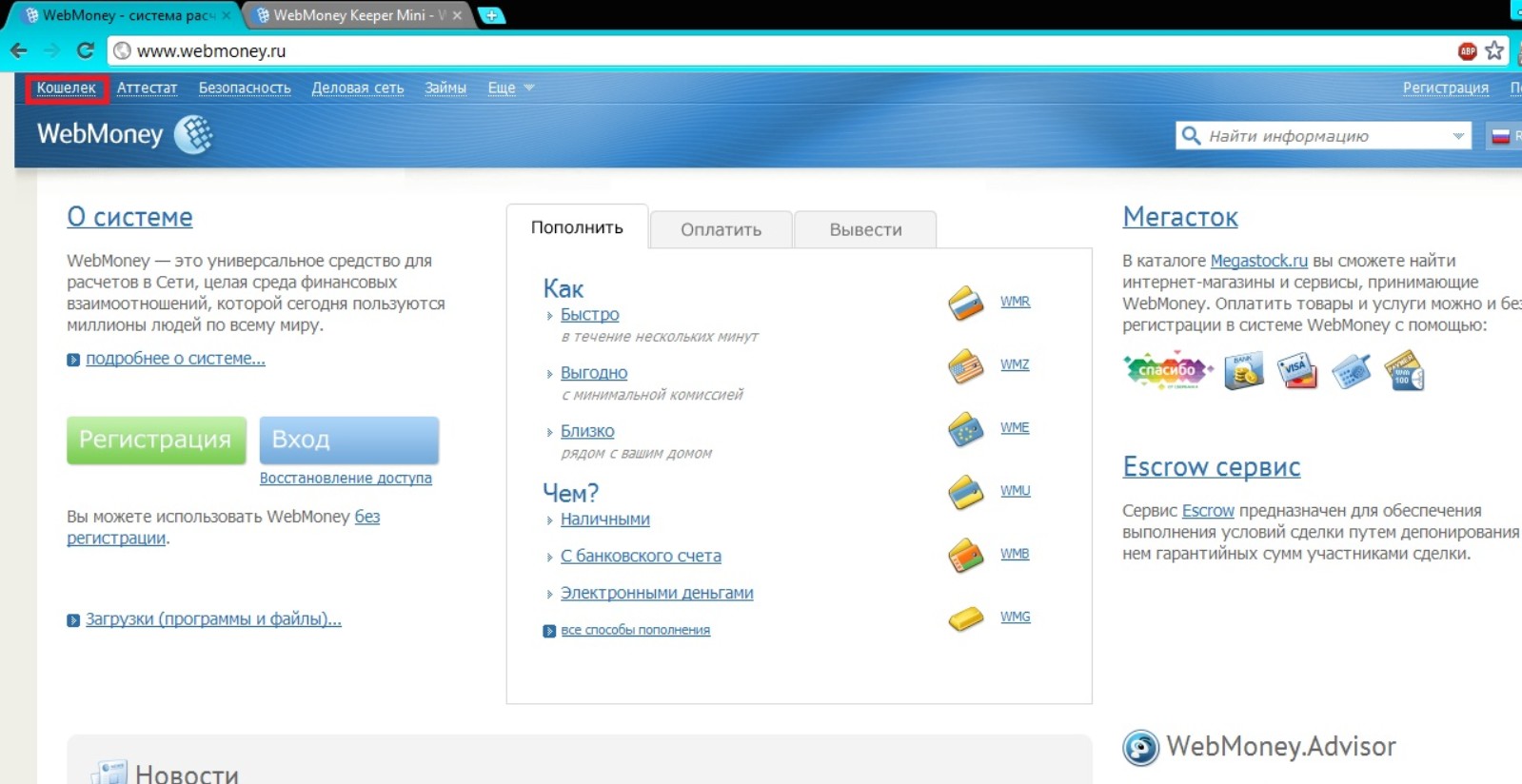Open подробнее о системе link
The image size is (1522, 784).
coord(175,359)
